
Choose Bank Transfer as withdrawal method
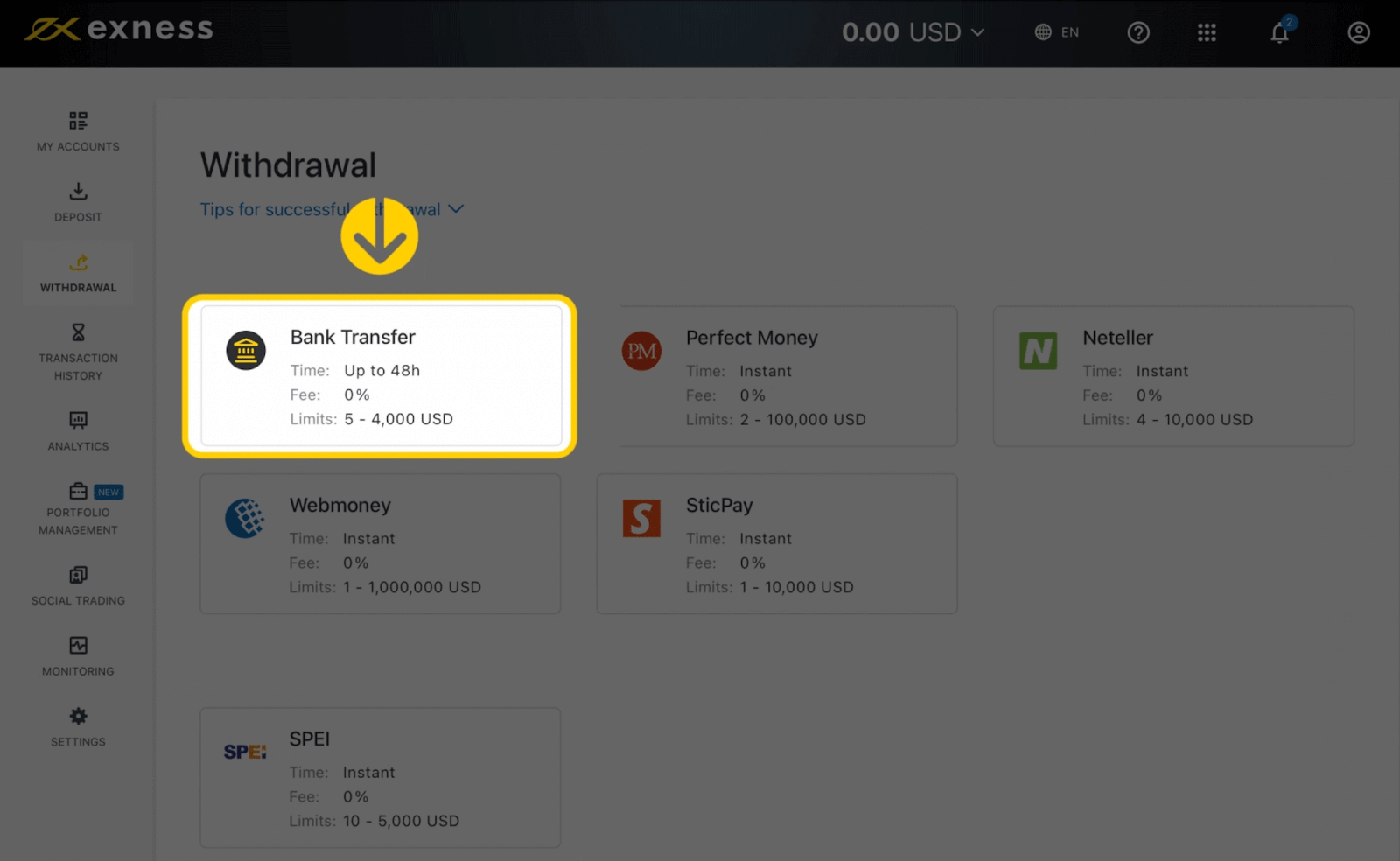click(380, 376)
